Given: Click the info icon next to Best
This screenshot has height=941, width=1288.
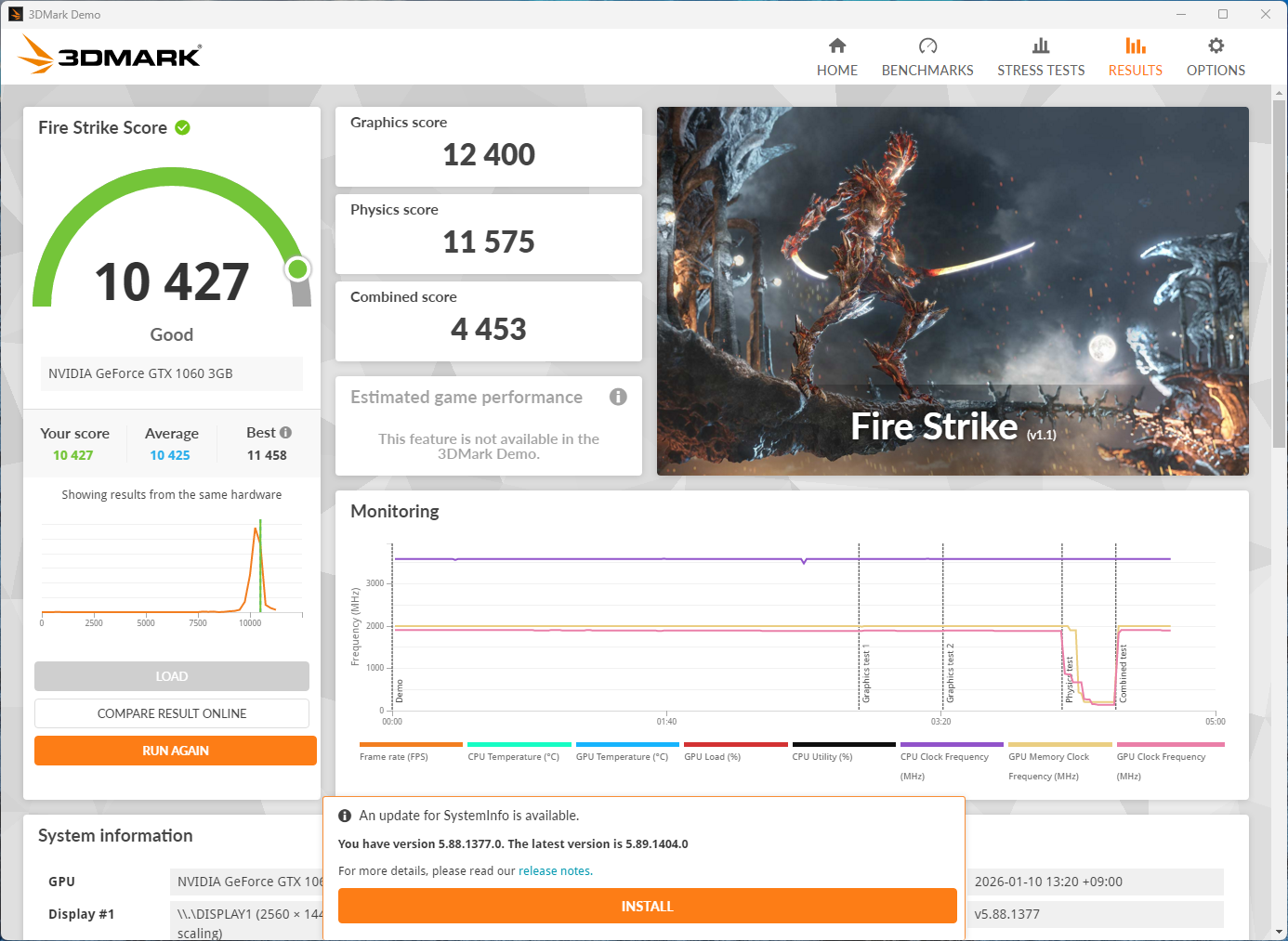Looking at the screenshot, I should (x=286, y=433).
